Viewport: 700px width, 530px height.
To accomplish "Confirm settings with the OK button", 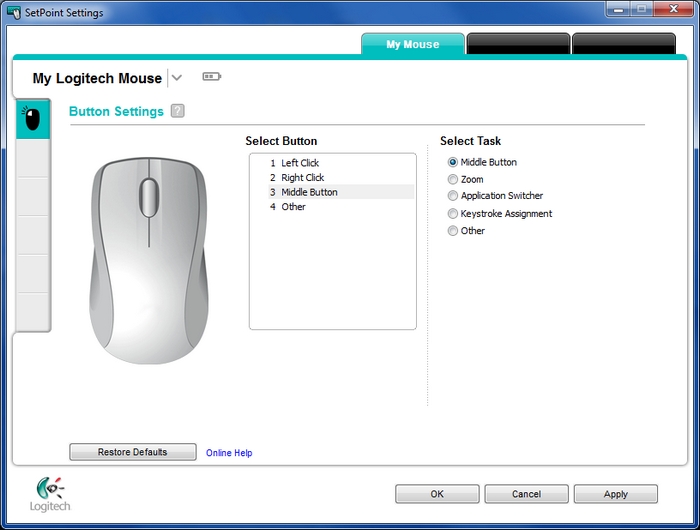I will click(x=437, y=494).
